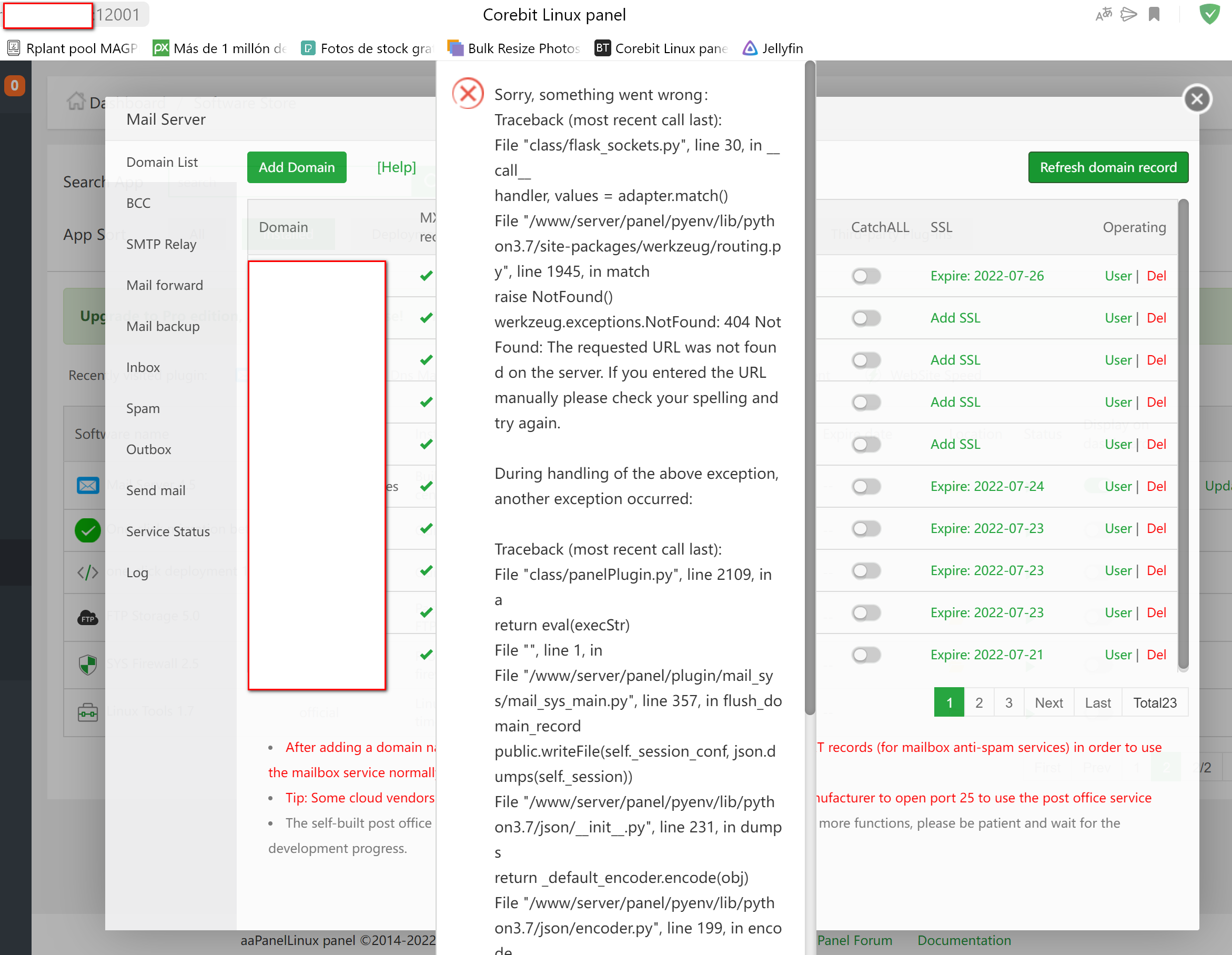Screen dimensions: 1232x955
Task: Go to page 2 of domains
Action: [x=979, y=703]
